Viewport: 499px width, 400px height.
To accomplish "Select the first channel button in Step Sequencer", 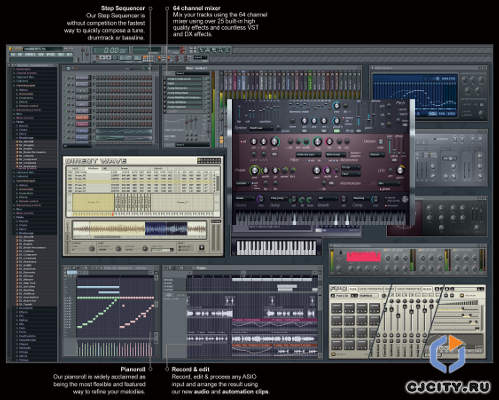I will (x=82, y=77).
